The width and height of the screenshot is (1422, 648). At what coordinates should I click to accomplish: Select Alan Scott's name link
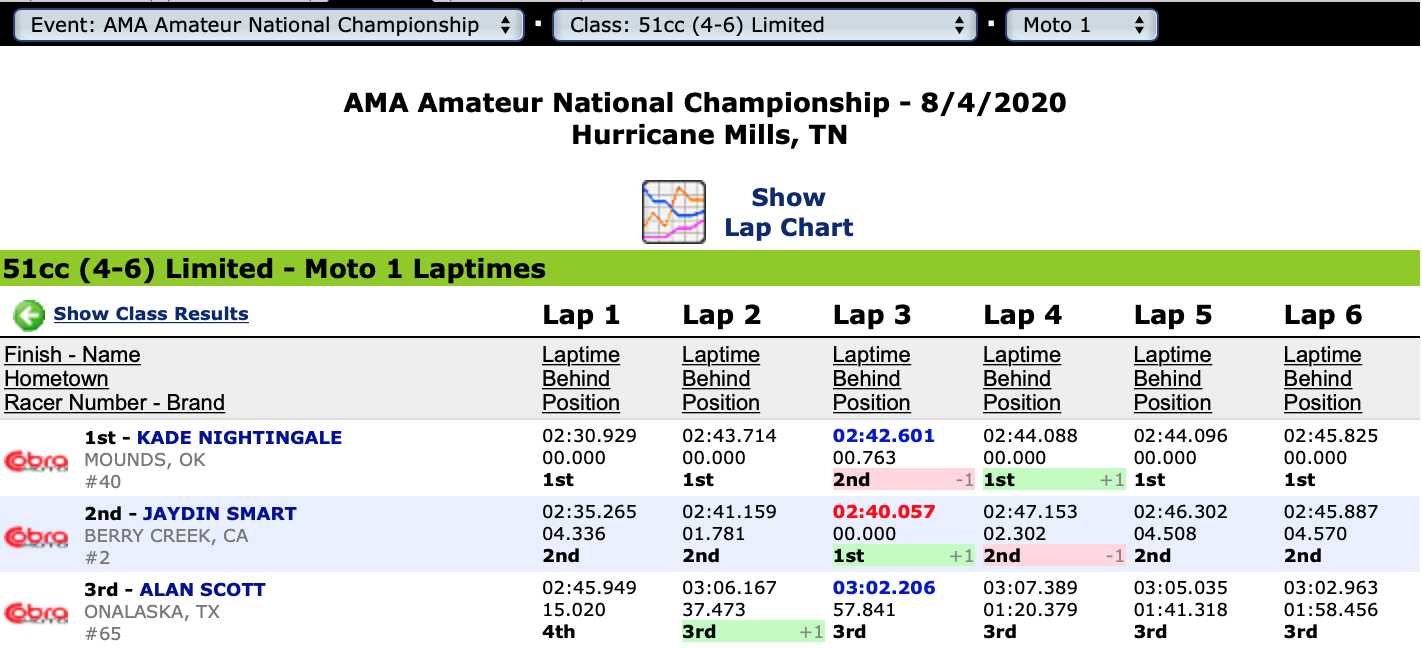(202, 590)
